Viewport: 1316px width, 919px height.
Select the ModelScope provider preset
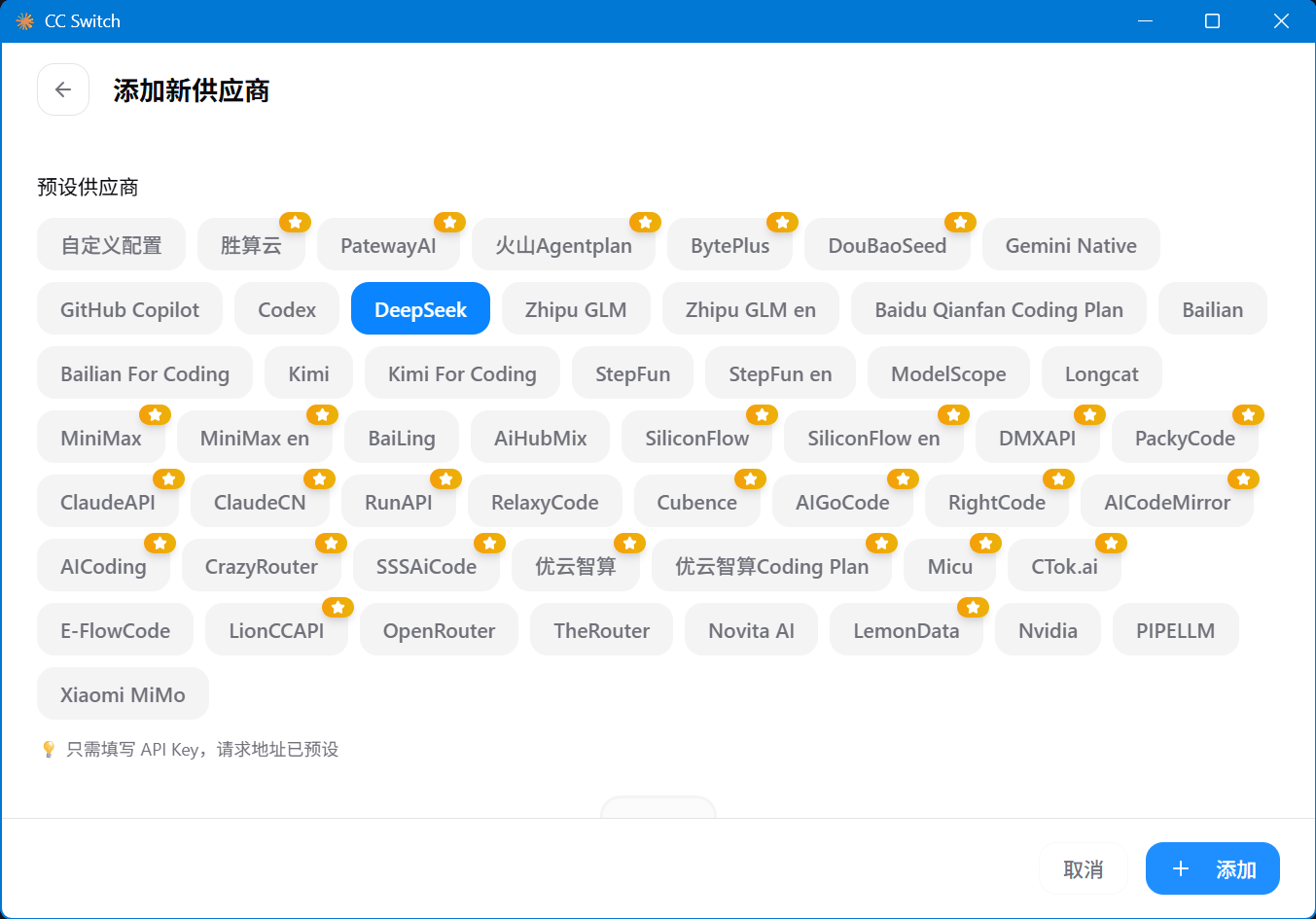click(x=948, y=372)
